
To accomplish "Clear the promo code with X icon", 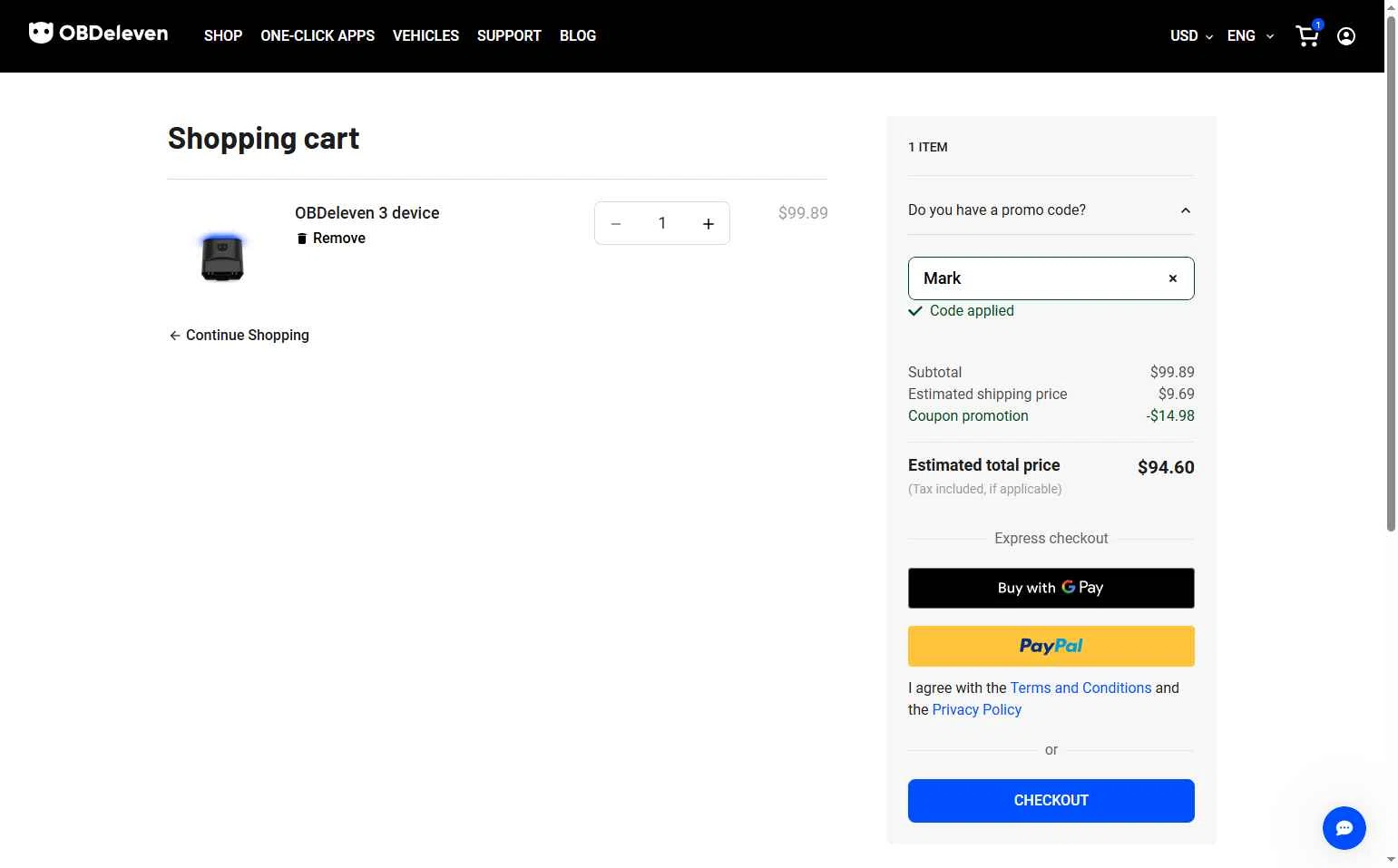I will (1173, 278).
